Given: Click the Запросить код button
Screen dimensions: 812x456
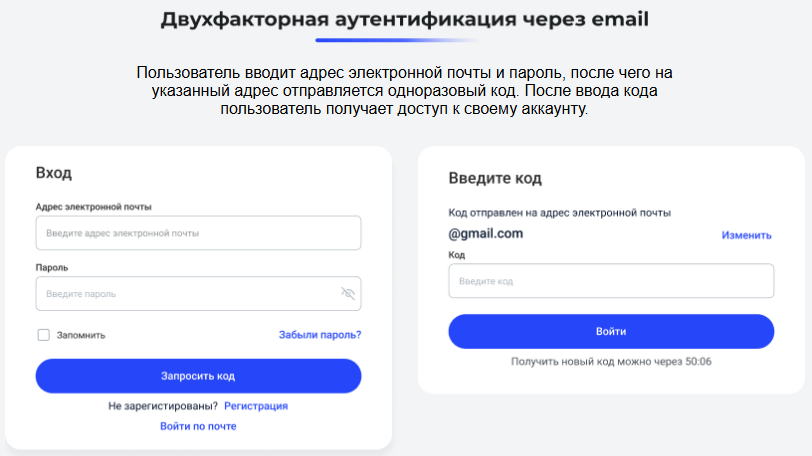Looking at the screenshot, I should point(198,376).
